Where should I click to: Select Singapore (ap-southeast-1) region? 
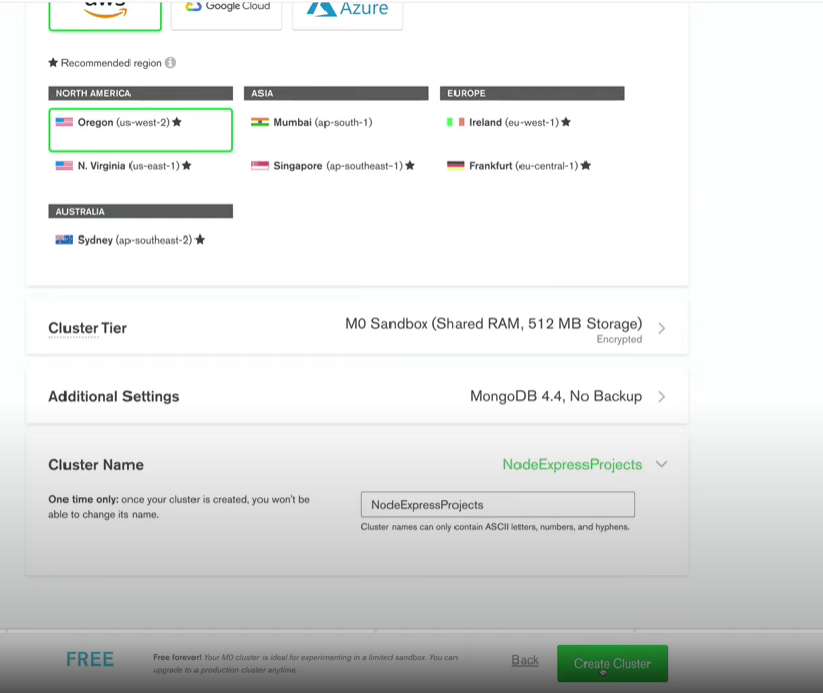333,166
